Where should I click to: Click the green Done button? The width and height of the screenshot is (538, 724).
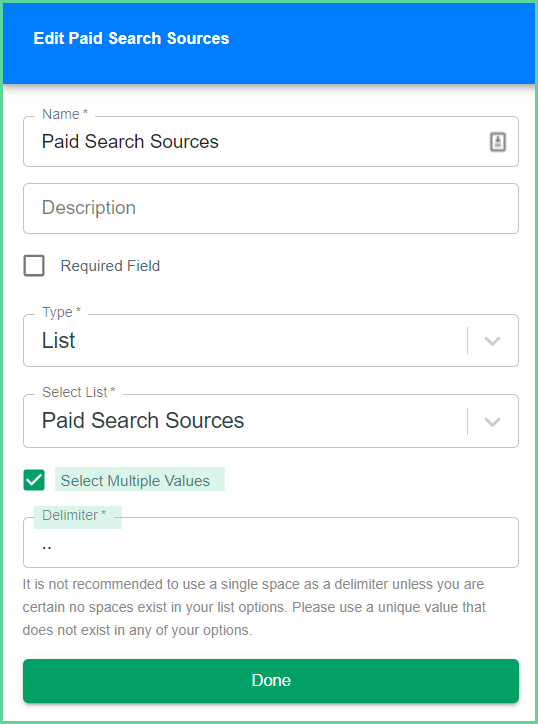(271, 681)
